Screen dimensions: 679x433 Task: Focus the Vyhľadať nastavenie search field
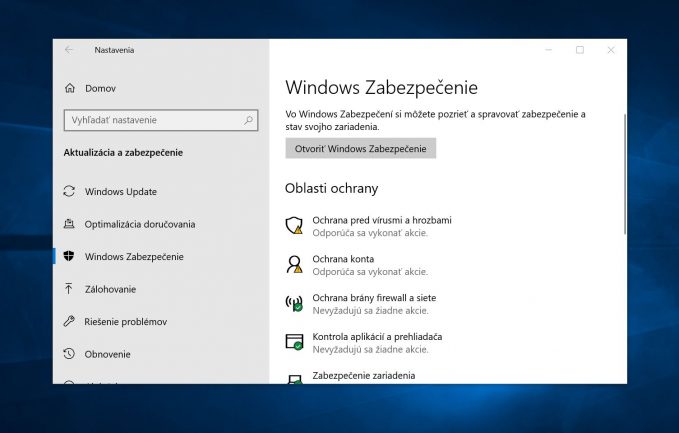(161, 120)
